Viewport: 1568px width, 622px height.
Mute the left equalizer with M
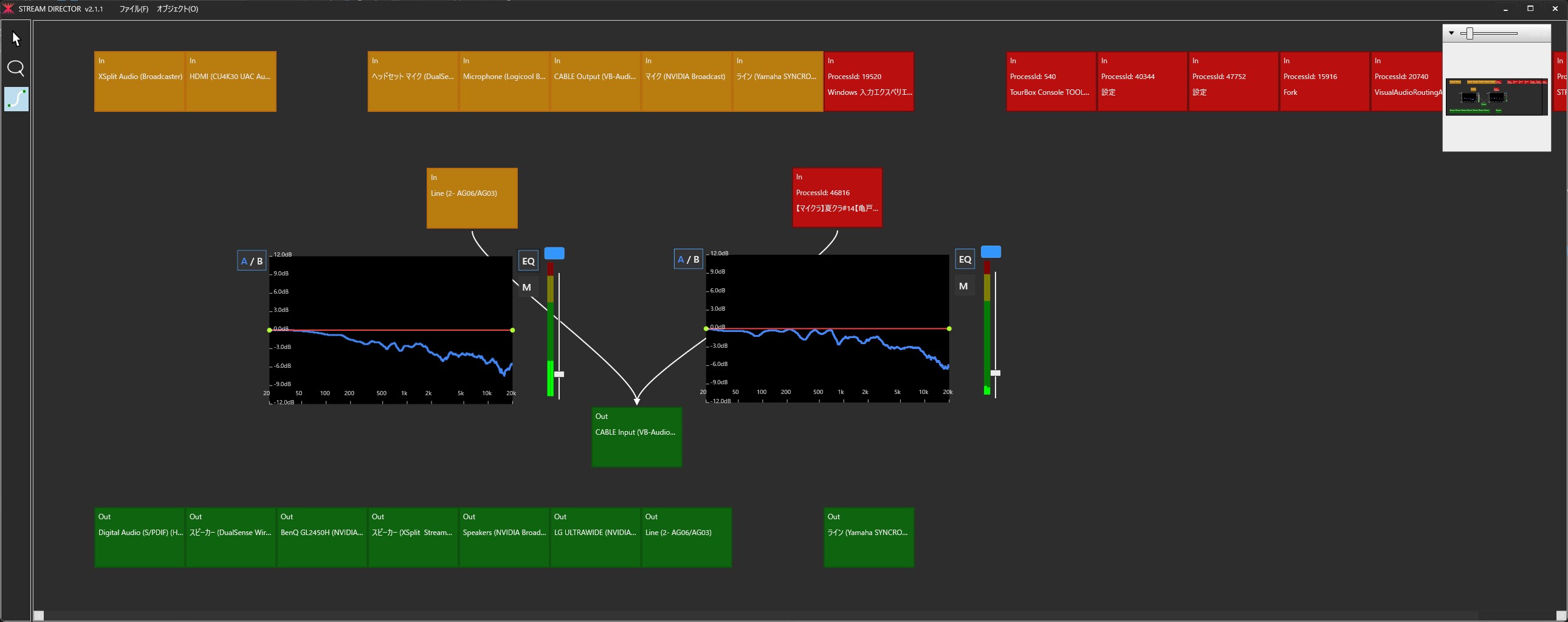coord(527,287)
